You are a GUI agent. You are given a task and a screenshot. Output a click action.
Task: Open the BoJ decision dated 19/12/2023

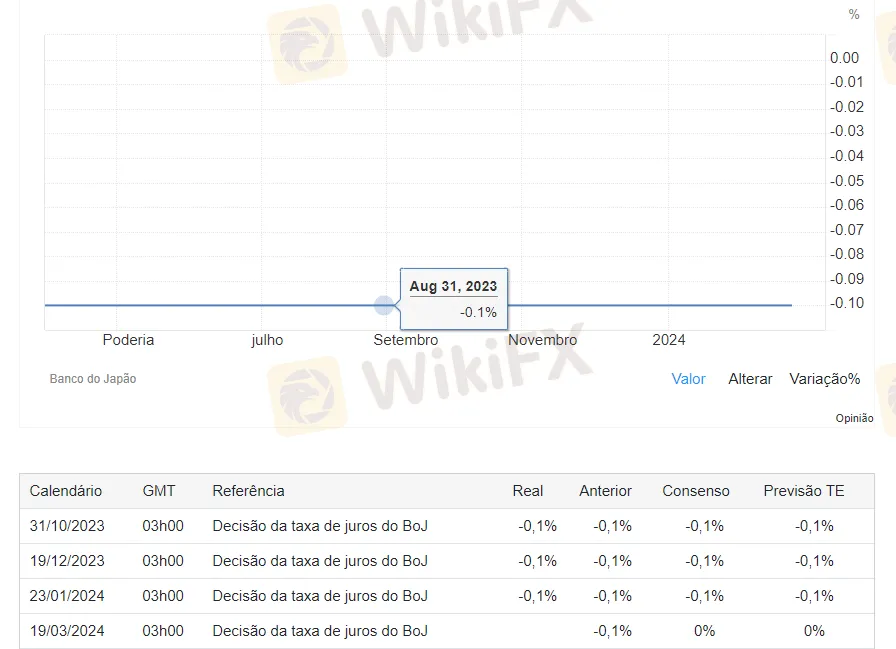[320, 561]
